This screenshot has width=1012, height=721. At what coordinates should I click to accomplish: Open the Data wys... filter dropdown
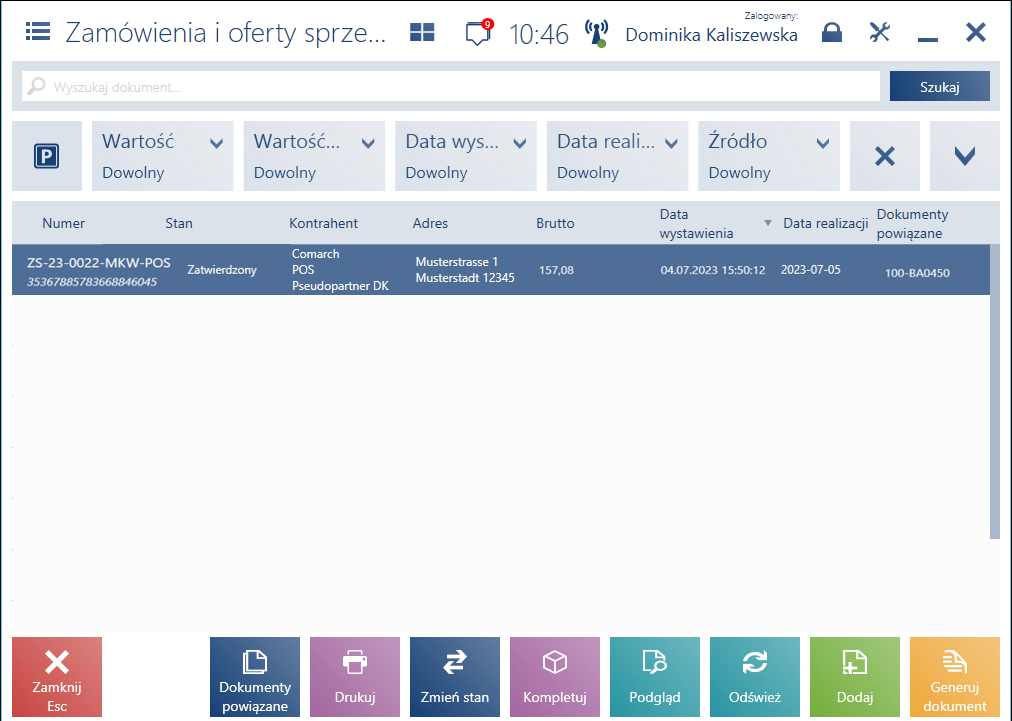(466, 156)
